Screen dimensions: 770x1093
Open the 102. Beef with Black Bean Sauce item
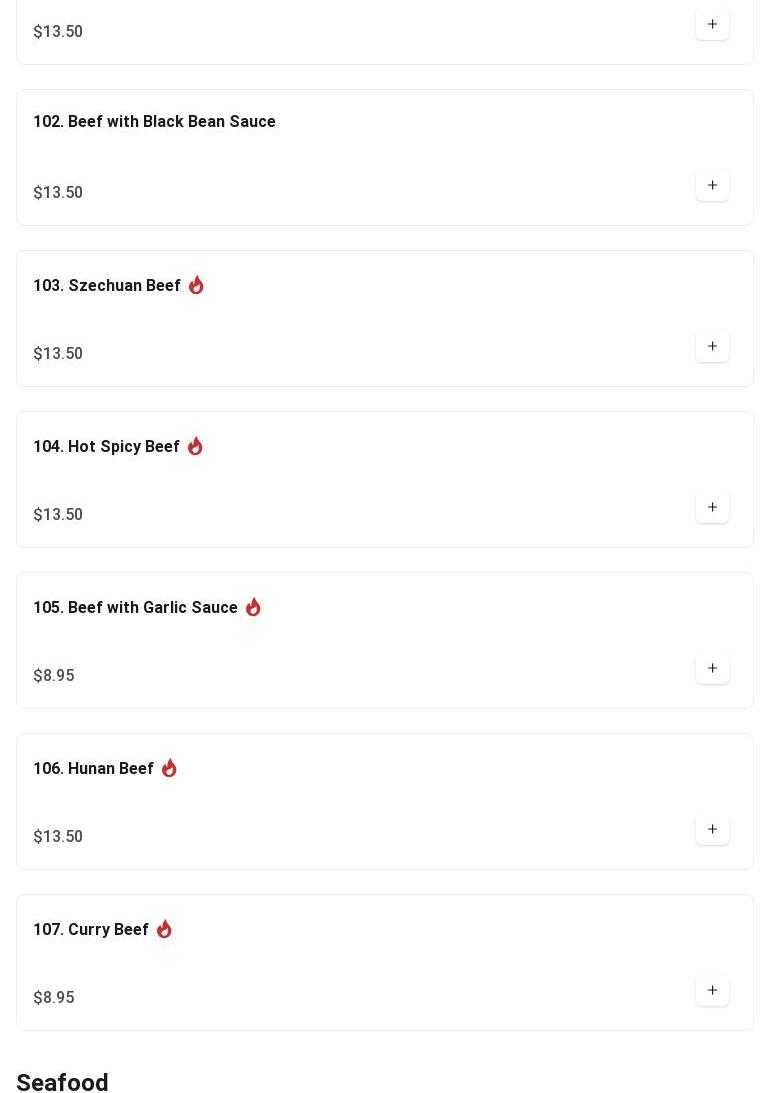click(155, 121)
